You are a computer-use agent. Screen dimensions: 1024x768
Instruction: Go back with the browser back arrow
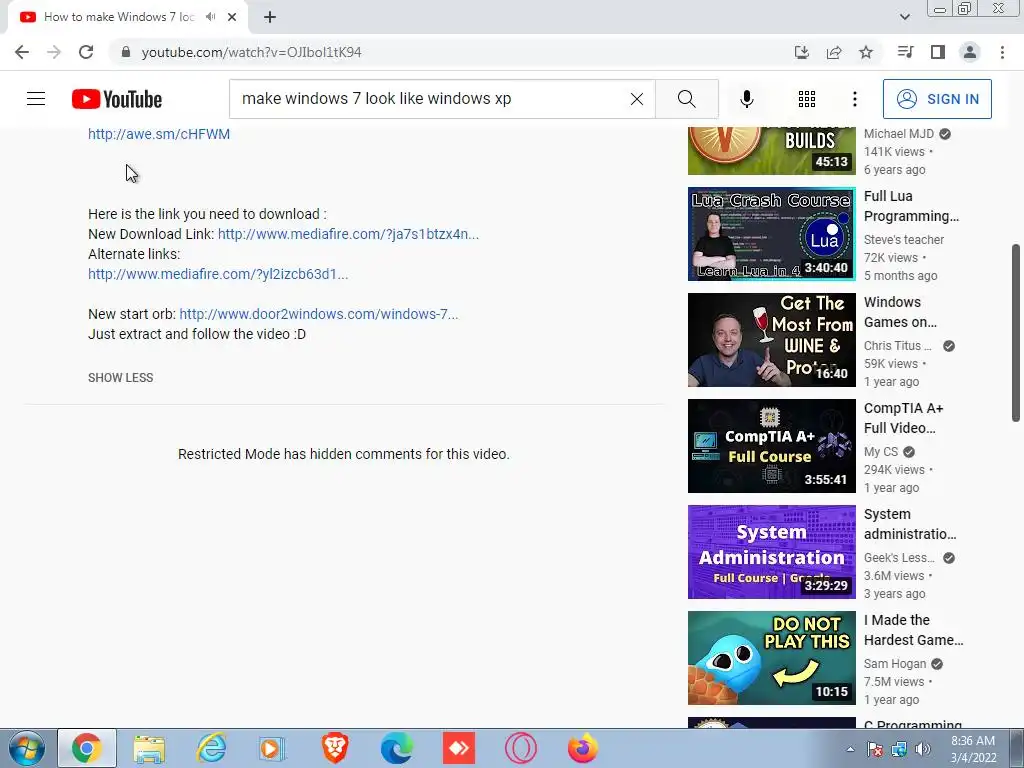click(x=22, y=52)
